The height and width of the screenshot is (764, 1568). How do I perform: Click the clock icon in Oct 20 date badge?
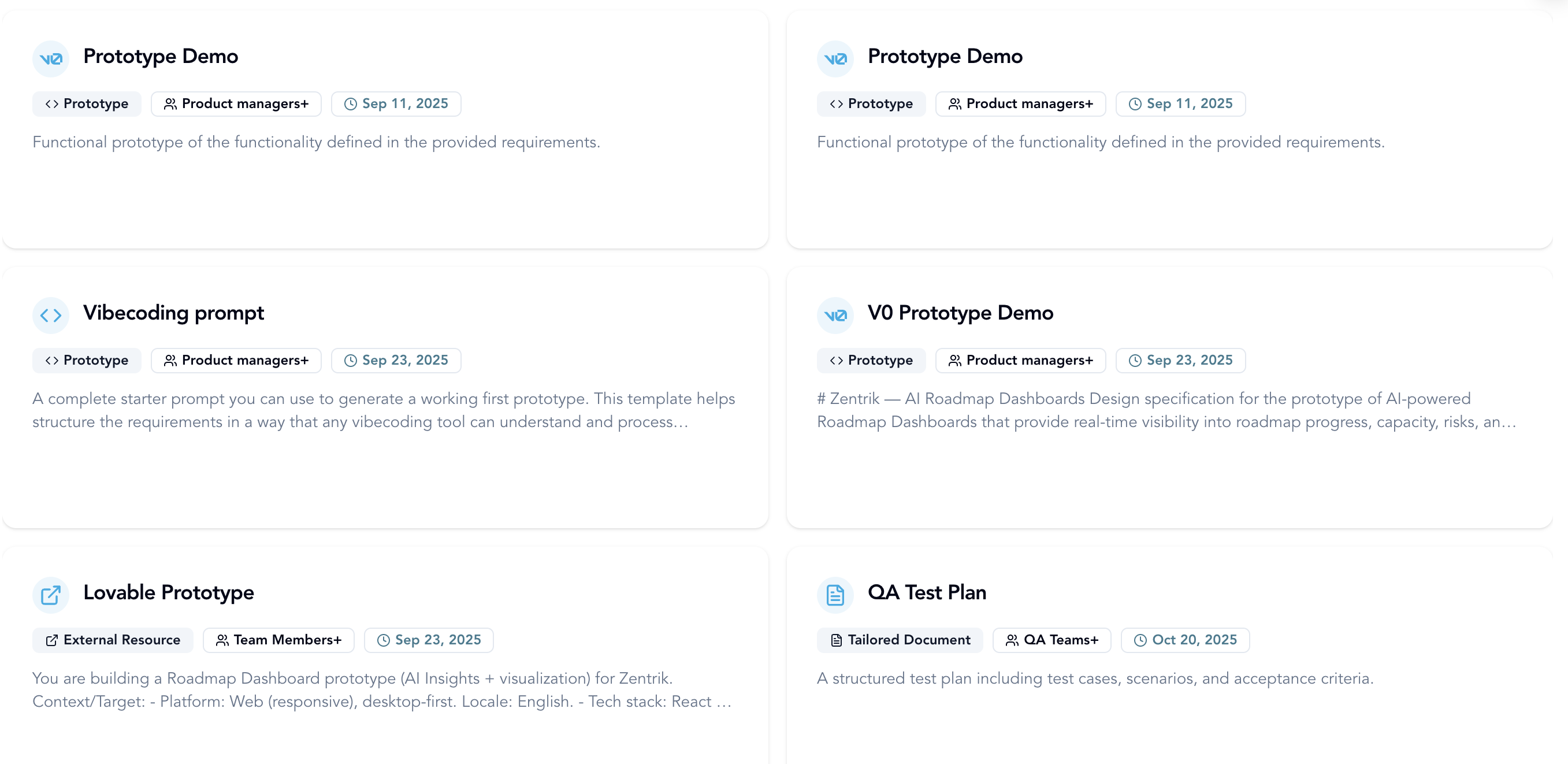1139,640
